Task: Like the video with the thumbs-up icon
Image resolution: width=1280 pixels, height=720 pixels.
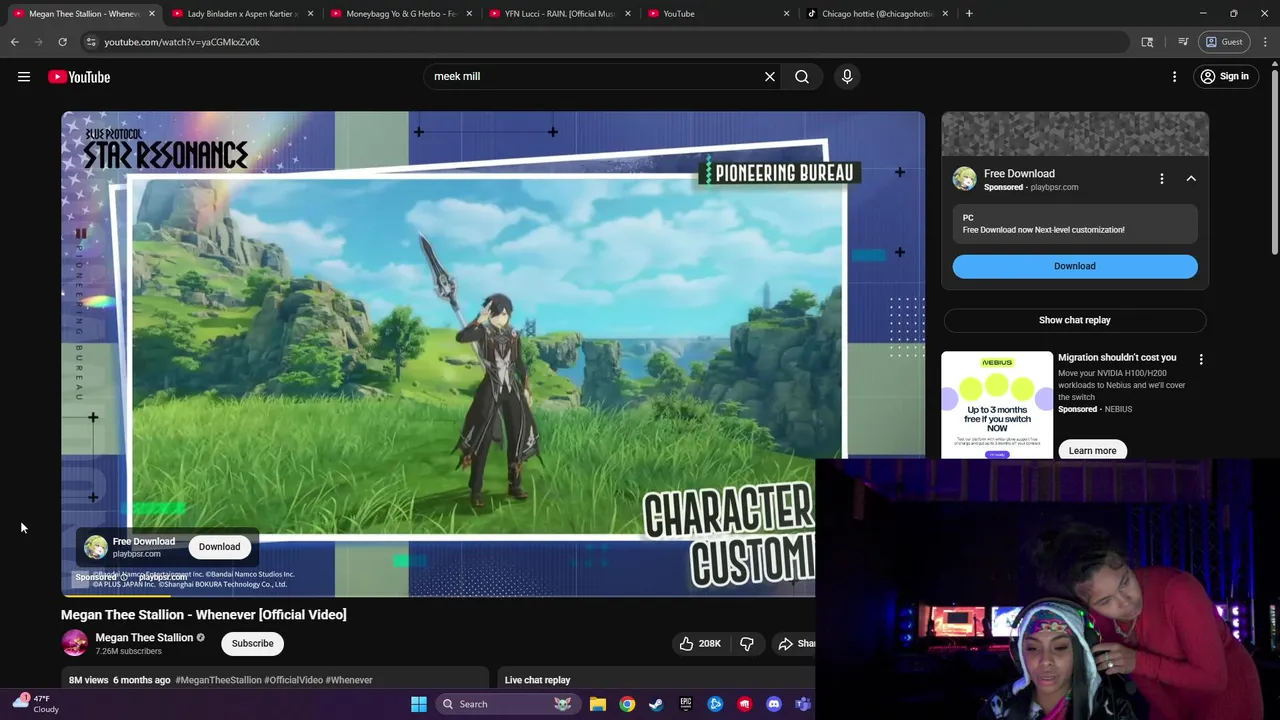Action: pyautogui.click(x=699, y=644)
